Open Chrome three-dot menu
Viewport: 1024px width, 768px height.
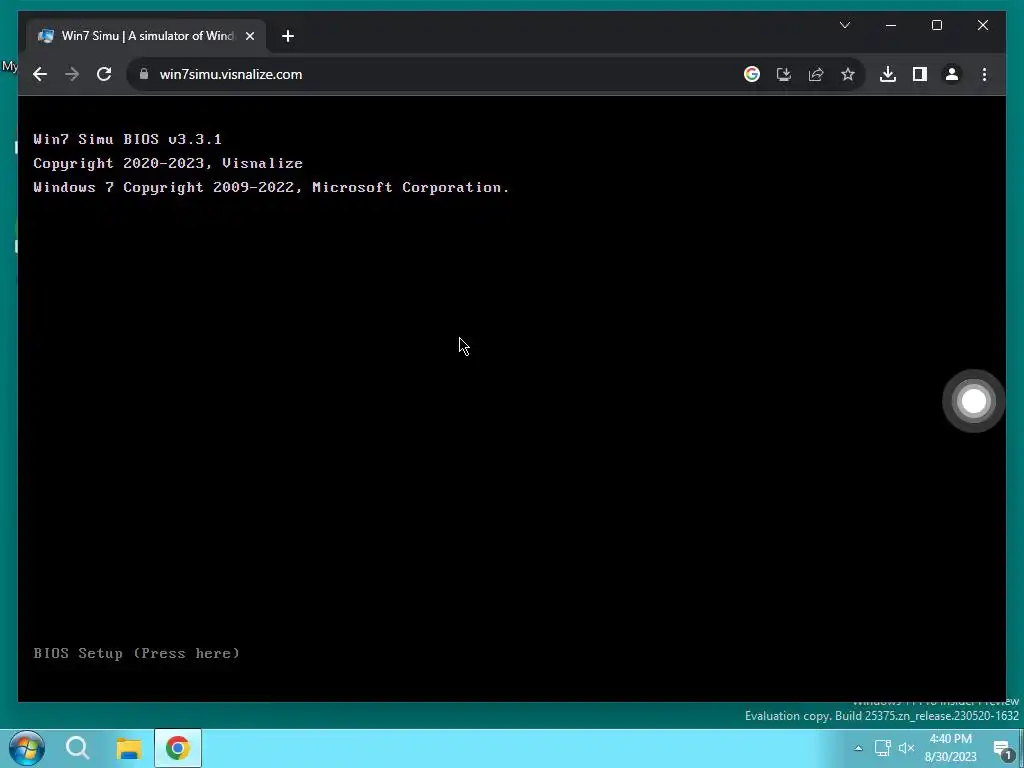[984, 74]
